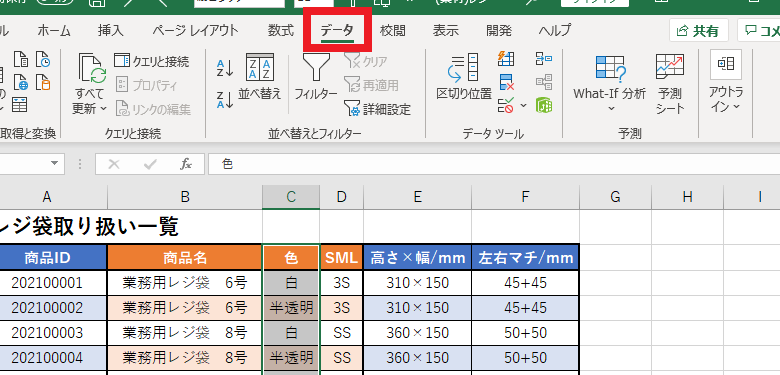The height and width of the screenshot is (375, 780).
Task: Open the 数式 tab
Action: [x=281, y=31]
